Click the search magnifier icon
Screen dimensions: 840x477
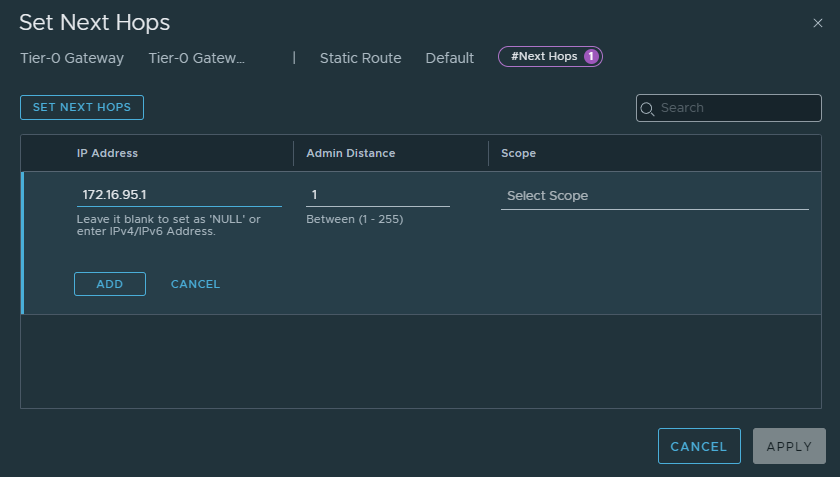tap(647, 108)
